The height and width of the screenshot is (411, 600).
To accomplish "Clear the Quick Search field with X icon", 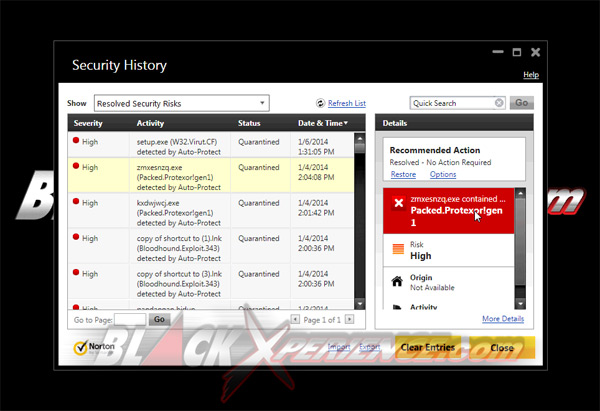I will click(x=499, y=103).
